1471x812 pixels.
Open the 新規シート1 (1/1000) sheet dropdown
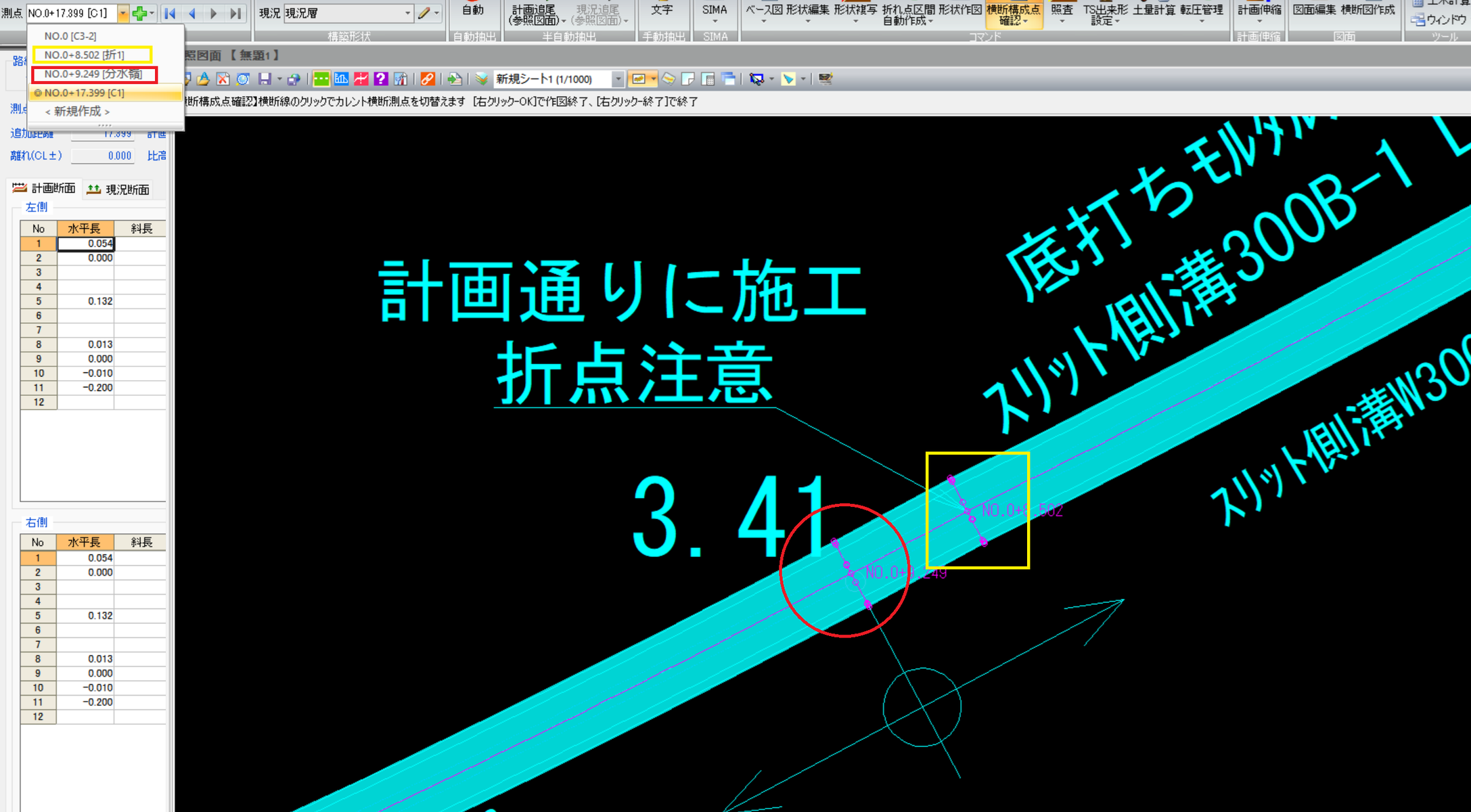click(617, 79)
